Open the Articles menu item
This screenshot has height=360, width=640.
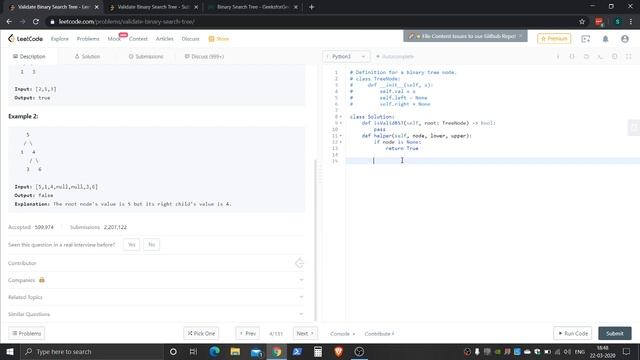(164, 39)
